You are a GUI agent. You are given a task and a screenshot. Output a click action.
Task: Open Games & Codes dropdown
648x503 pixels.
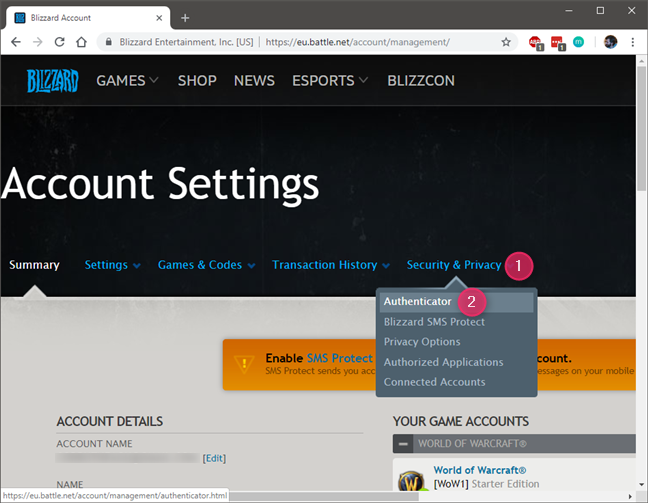tap(206, 265)
